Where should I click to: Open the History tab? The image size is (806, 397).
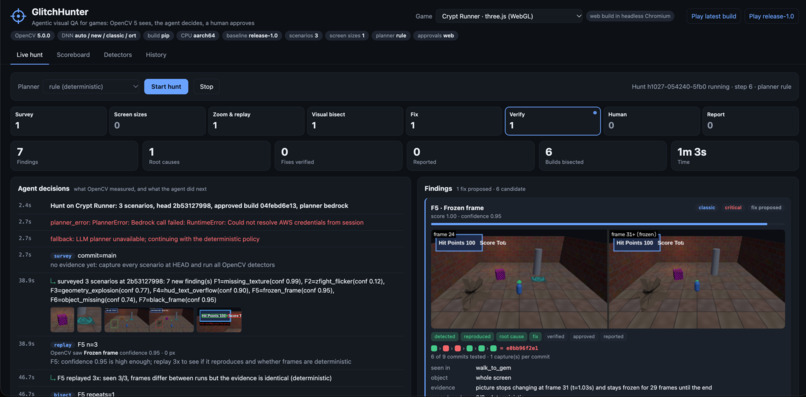156,55
